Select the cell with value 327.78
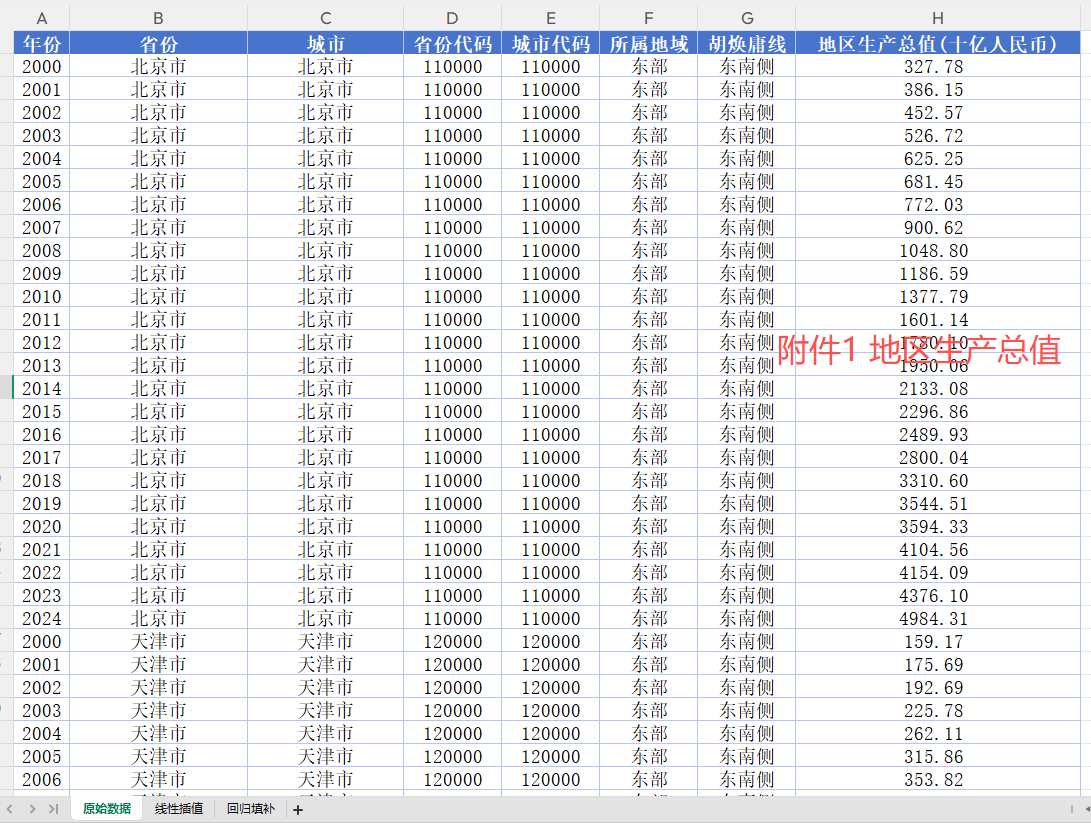 coord(938,66)
